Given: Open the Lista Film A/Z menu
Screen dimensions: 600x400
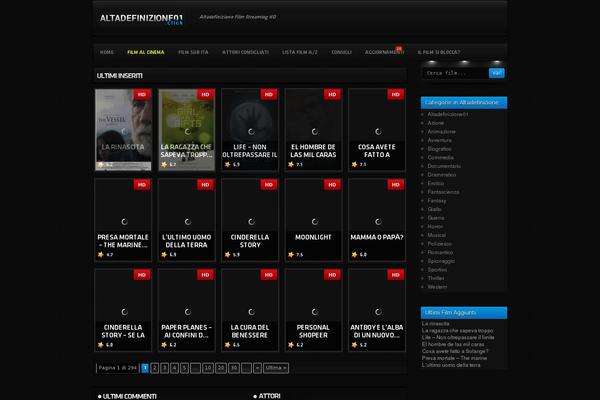Looking at the screenshot, I should tap(300, 52).
